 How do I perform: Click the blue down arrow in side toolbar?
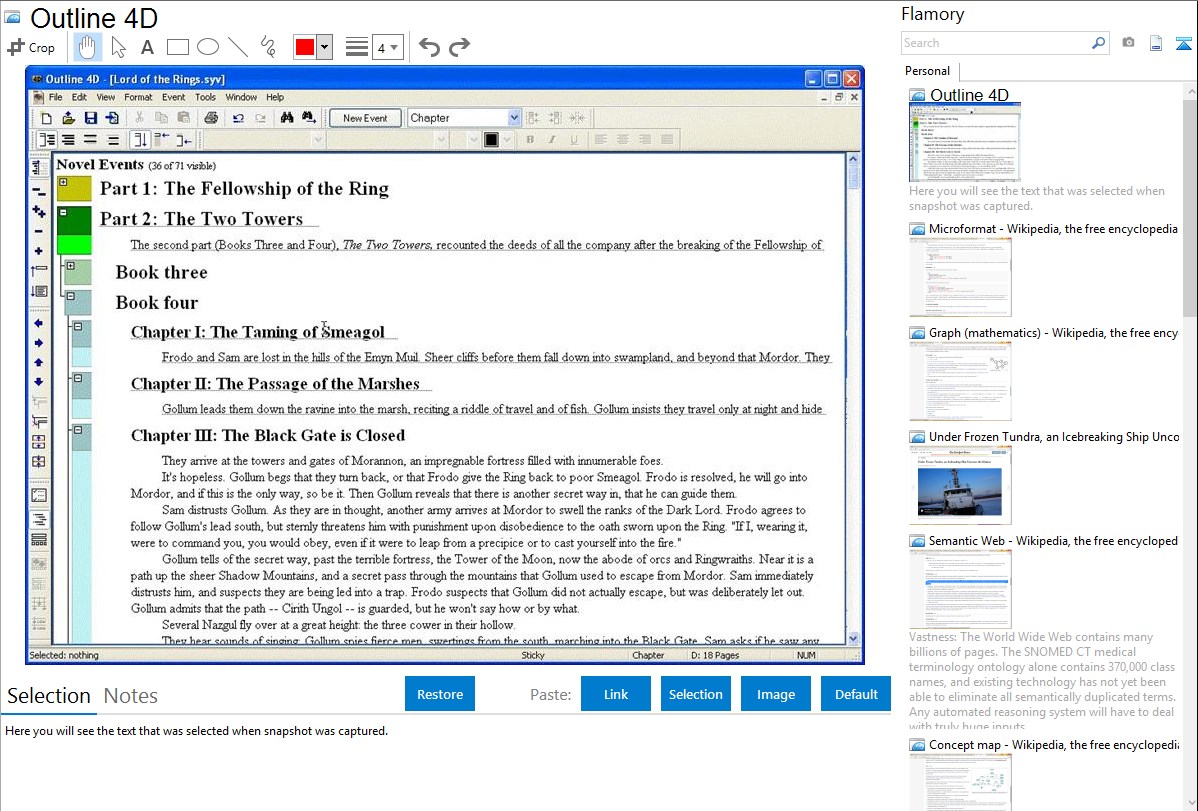coord(38,381)
